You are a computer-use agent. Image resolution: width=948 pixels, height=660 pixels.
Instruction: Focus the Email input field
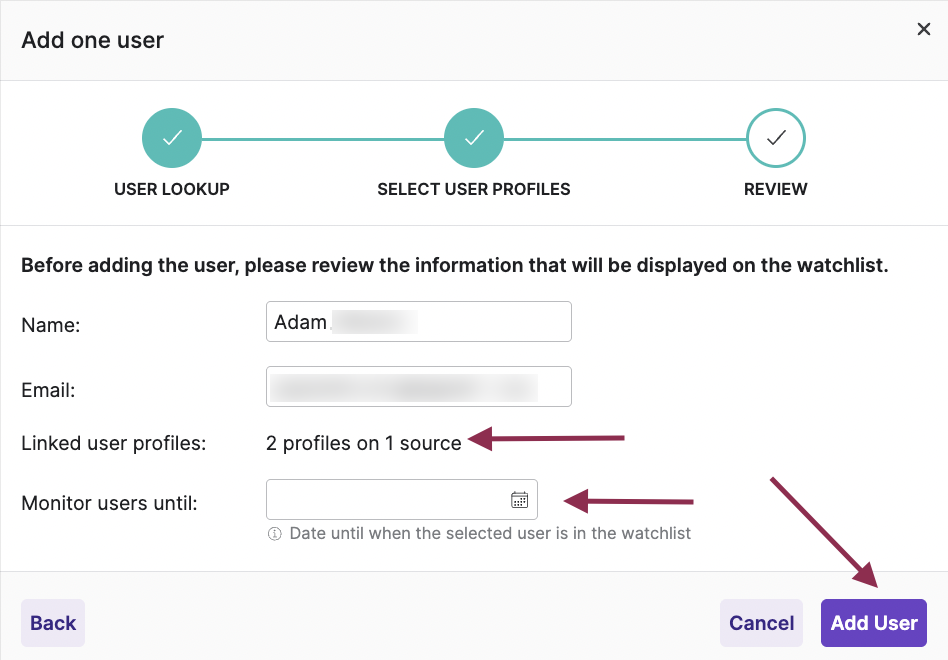[x=418, y=387]
